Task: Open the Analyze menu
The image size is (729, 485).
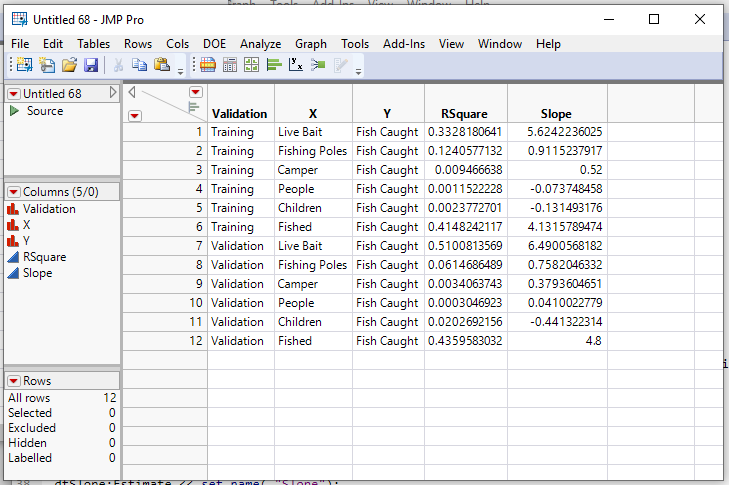Action: (260, 44)
